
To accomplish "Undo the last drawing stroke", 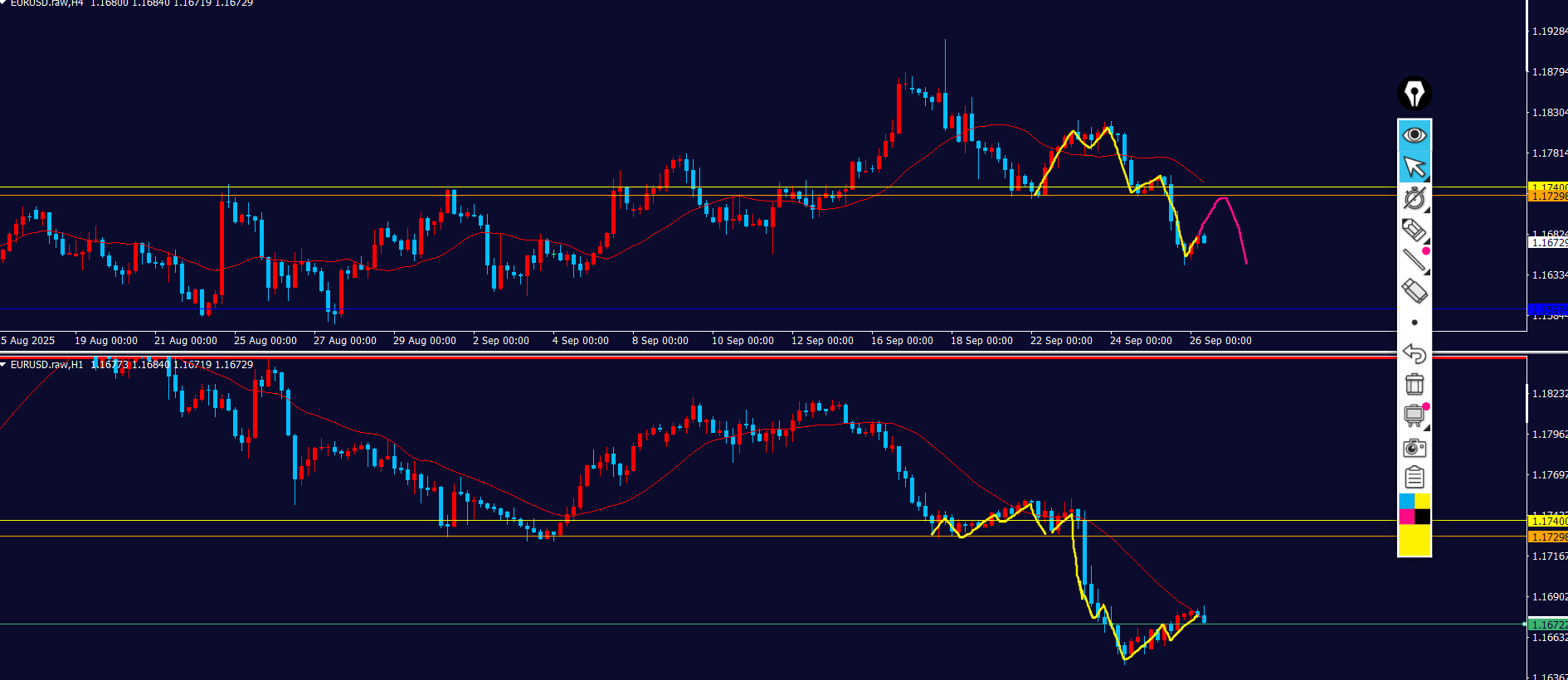I will 1415,354.
